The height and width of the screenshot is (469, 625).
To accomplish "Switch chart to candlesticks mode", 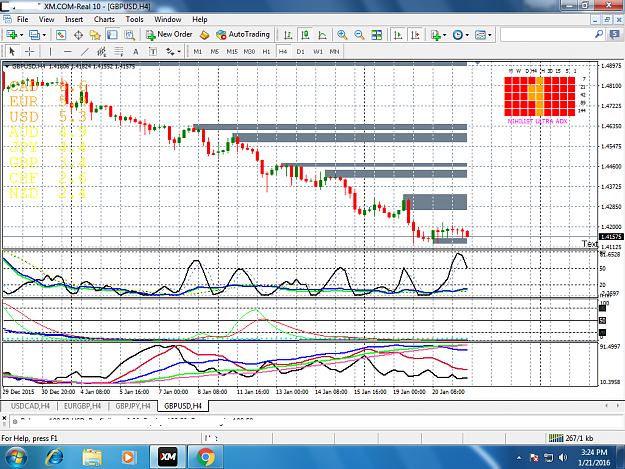I will [305, 35].
